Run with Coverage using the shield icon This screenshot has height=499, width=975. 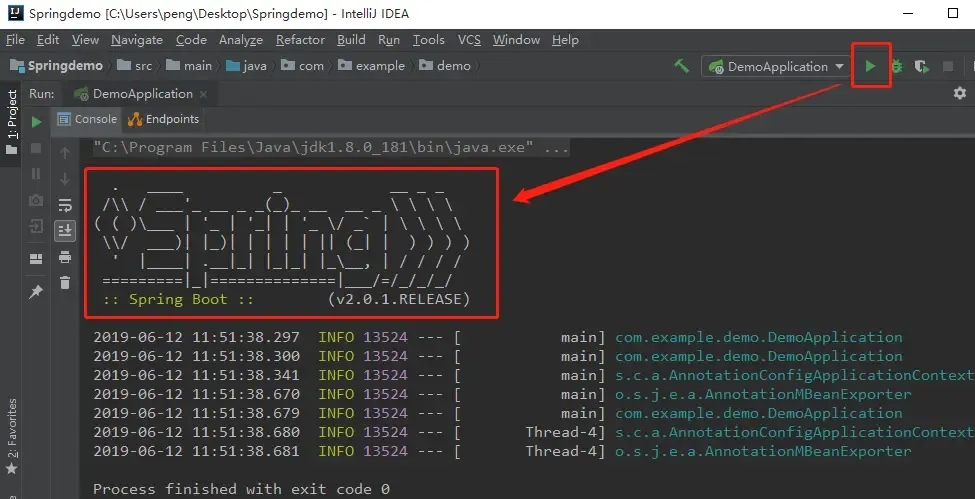coord(921,67)
